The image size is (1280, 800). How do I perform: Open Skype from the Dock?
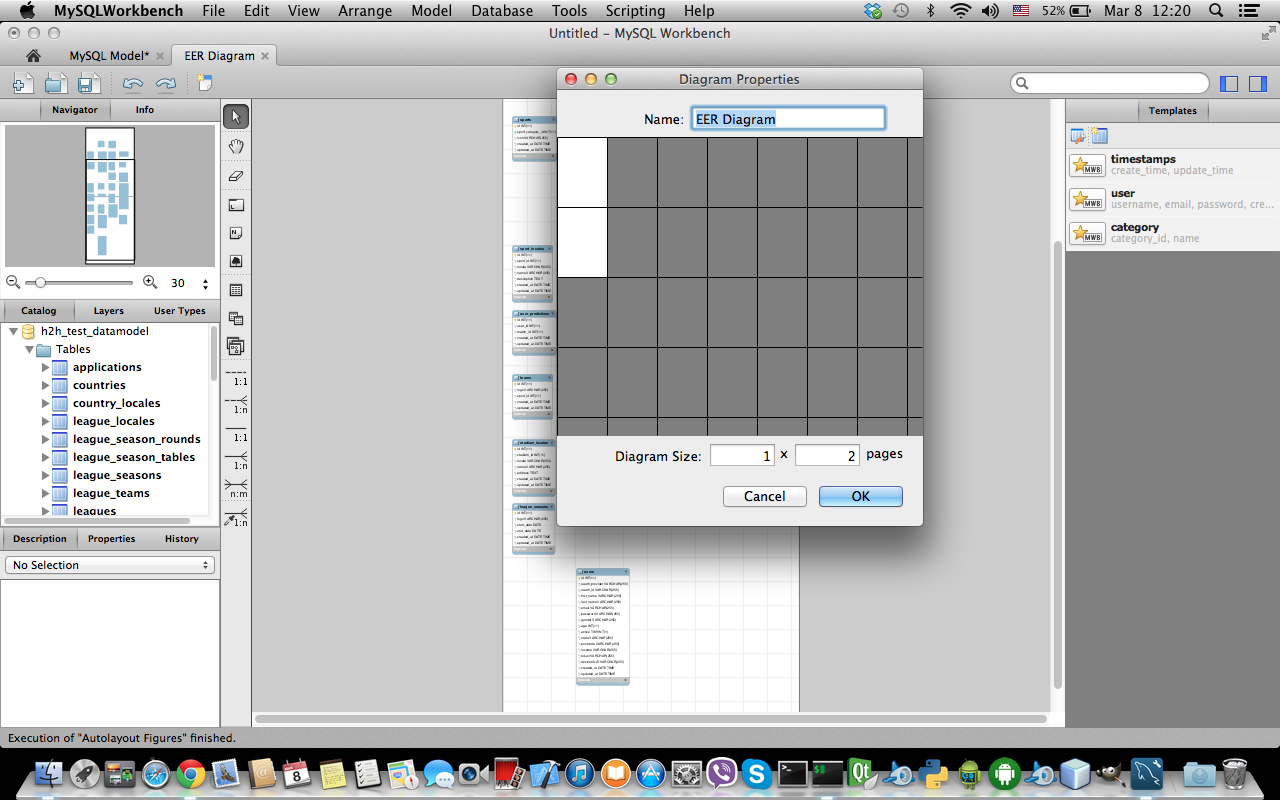756,773
